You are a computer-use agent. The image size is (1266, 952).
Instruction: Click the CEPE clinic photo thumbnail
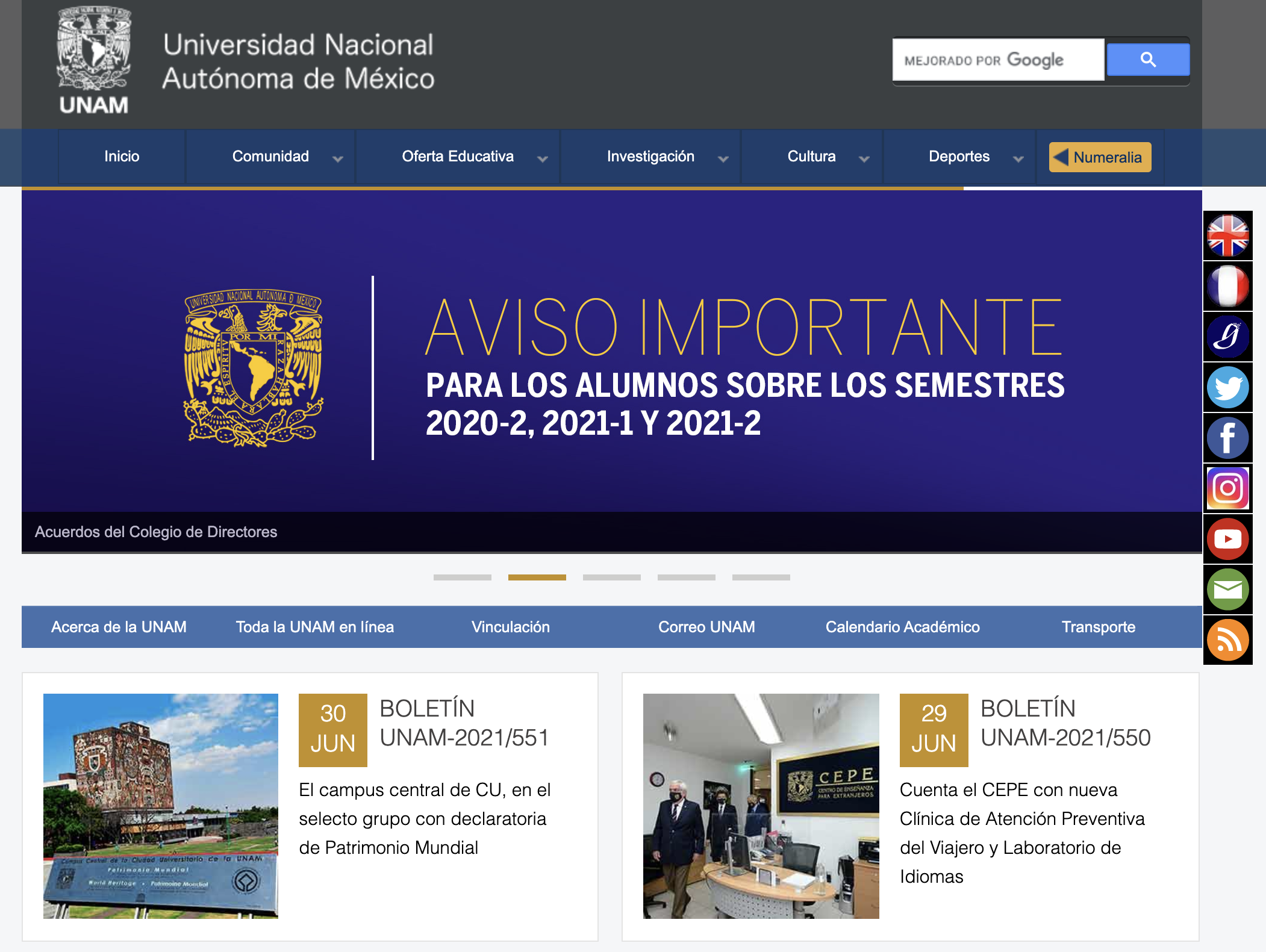click(761, 806)
